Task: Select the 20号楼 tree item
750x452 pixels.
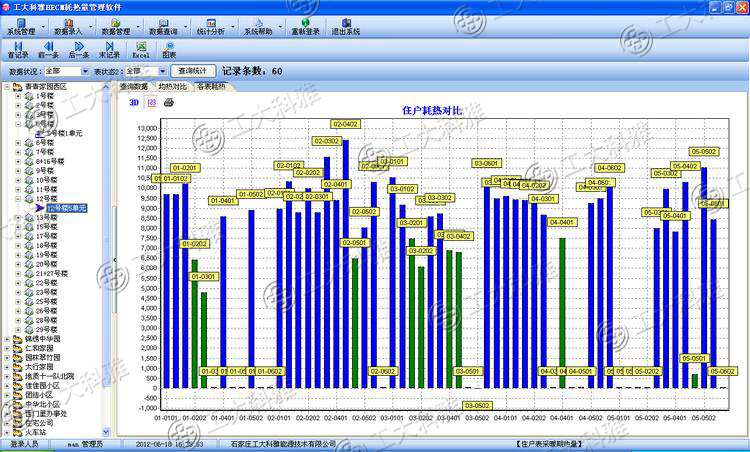Action: click(46, 264)
